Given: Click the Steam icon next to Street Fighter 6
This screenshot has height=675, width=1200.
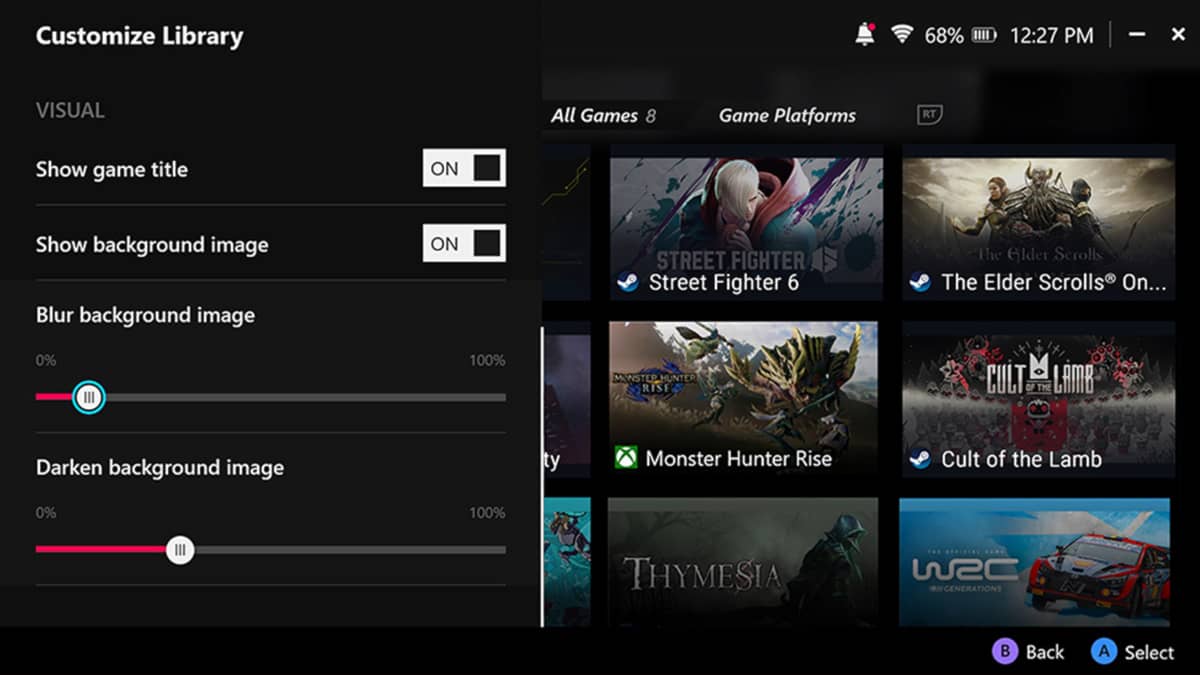Looking at the screenshot, I should tap(628, 283).
